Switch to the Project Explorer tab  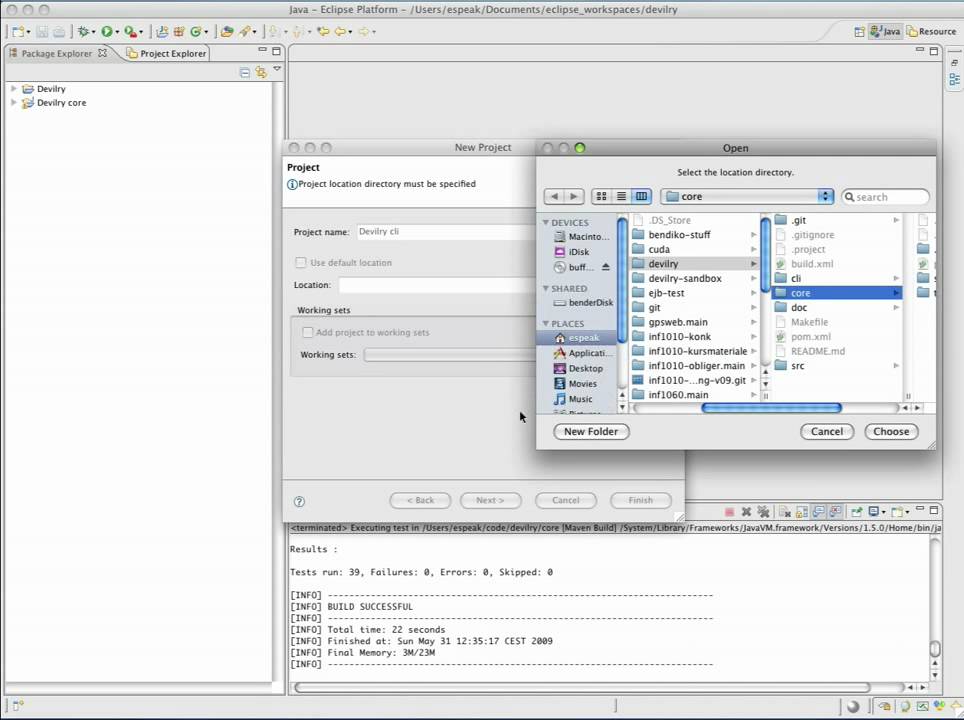point(167,53)
